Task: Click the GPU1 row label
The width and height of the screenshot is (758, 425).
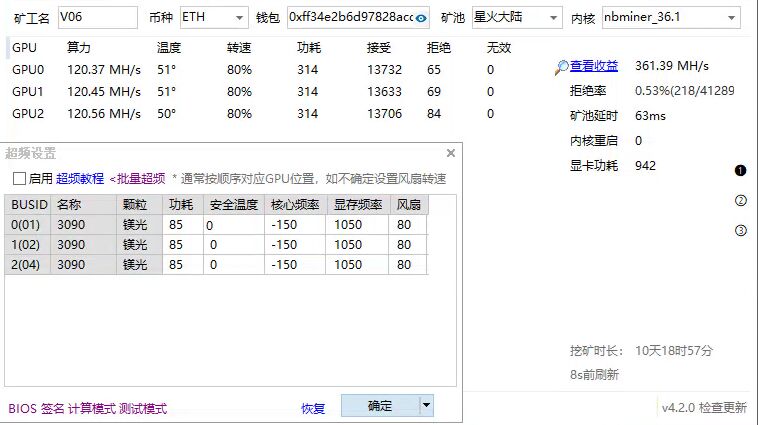Action: [28, 91]
